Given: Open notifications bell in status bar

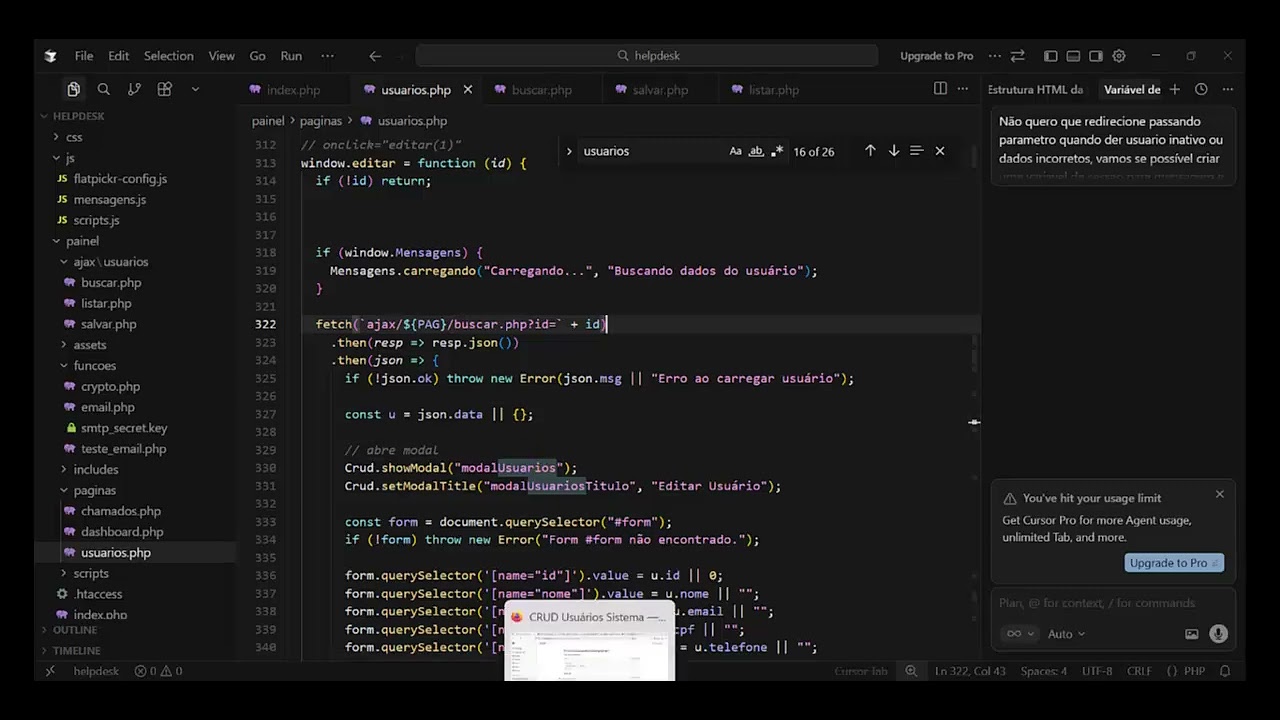Looking at the screenshot, I should click(x=1225, y=671).
